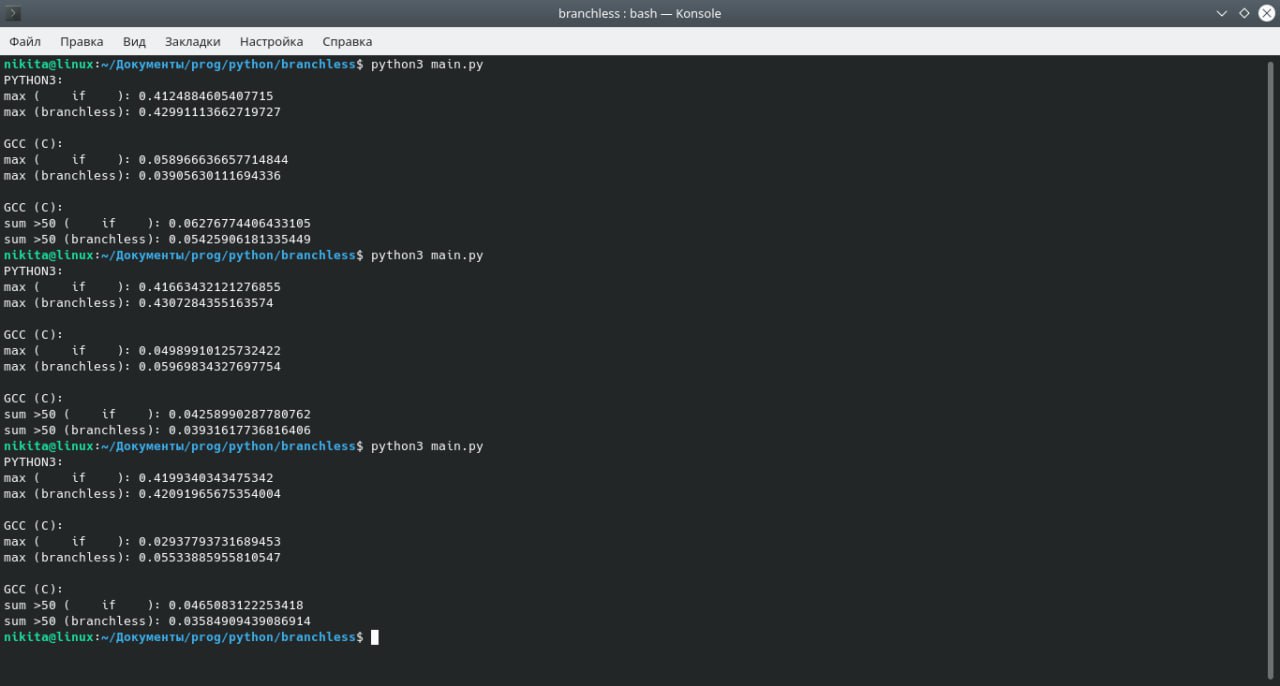The image size is (1280, 686).
Task: Click the value 0.04258990287780762
Action: point(240,414)
